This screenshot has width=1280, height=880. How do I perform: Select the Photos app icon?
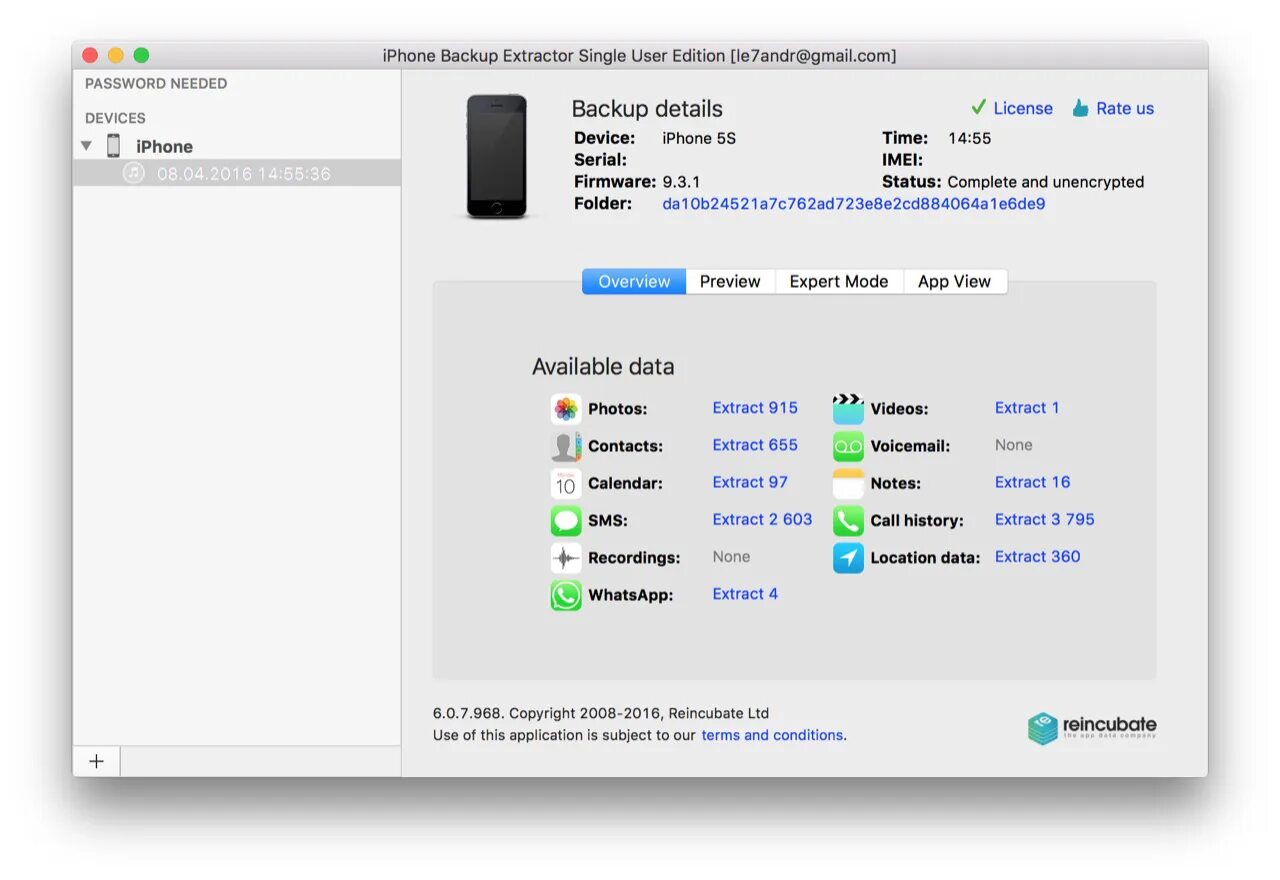566,408
